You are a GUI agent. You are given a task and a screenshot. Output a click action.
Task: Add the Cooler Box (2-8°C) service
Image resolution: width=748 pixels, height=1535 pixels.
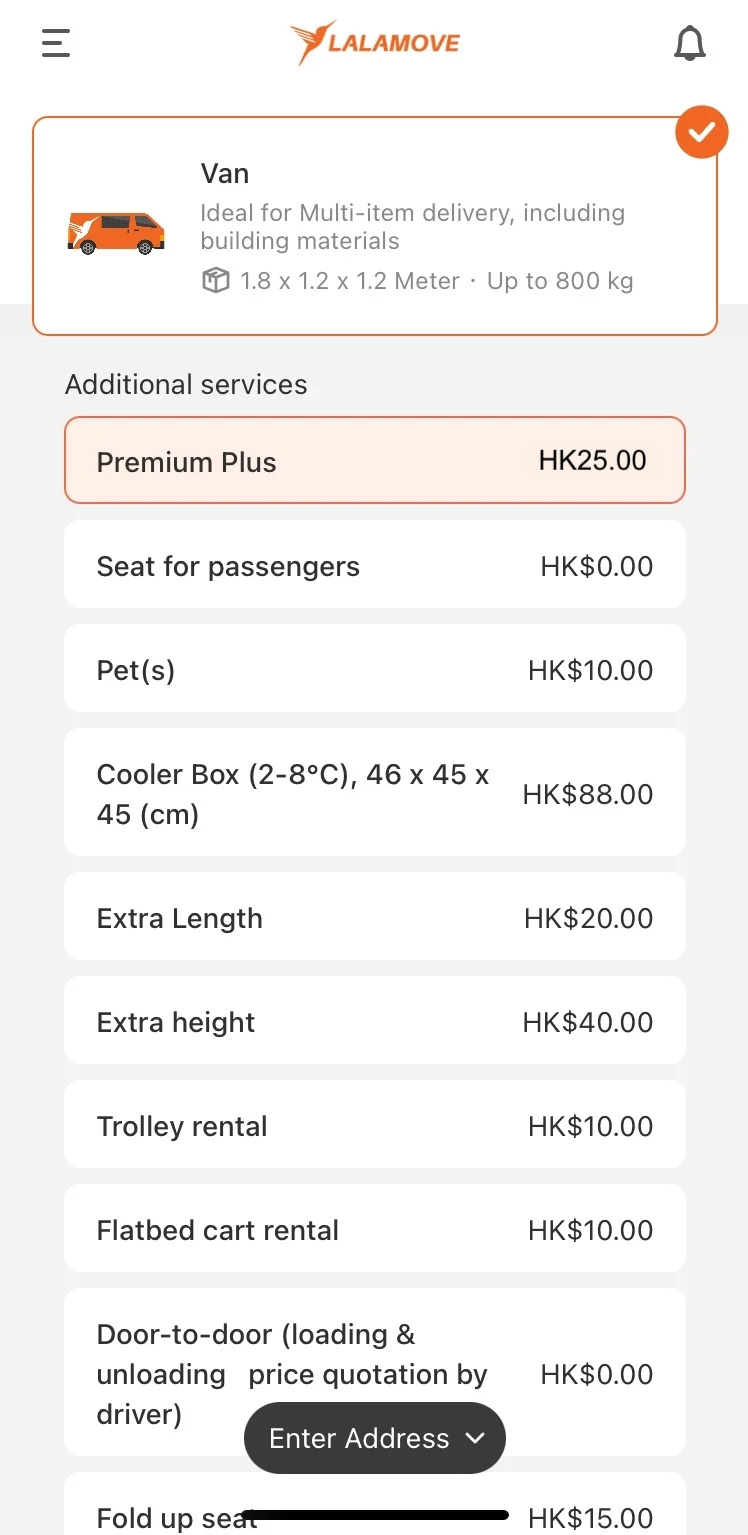coord(375,792)
